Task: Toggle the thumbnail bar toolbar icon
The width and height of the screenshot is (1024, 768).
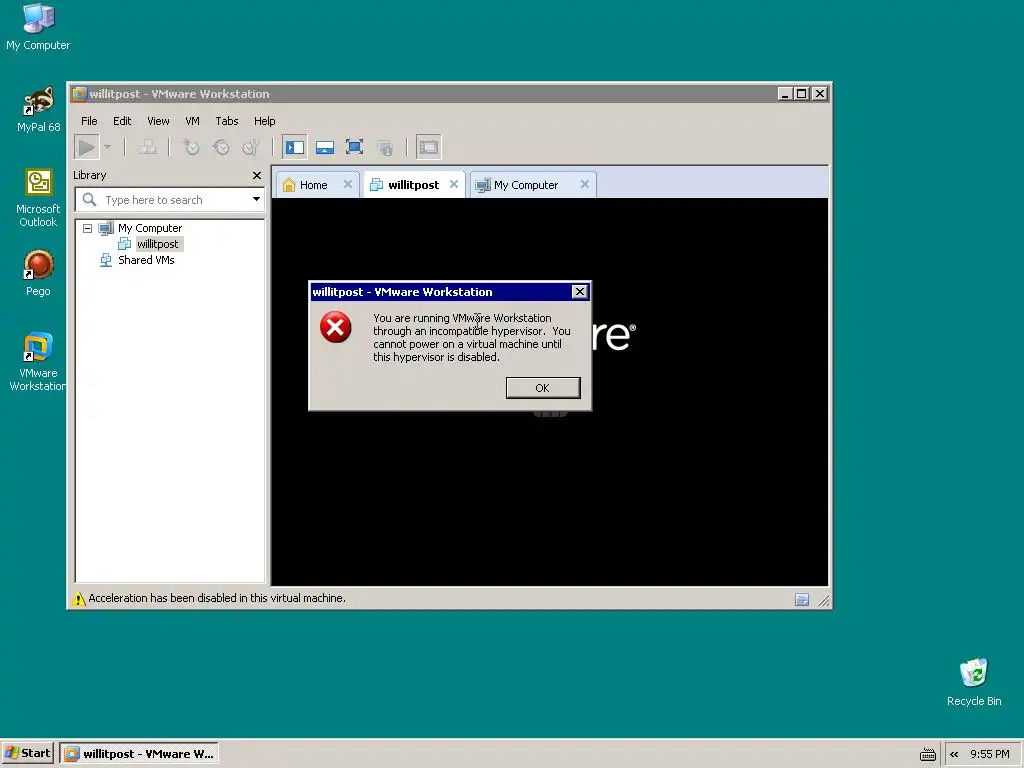Action: click(x=325, y=148)
